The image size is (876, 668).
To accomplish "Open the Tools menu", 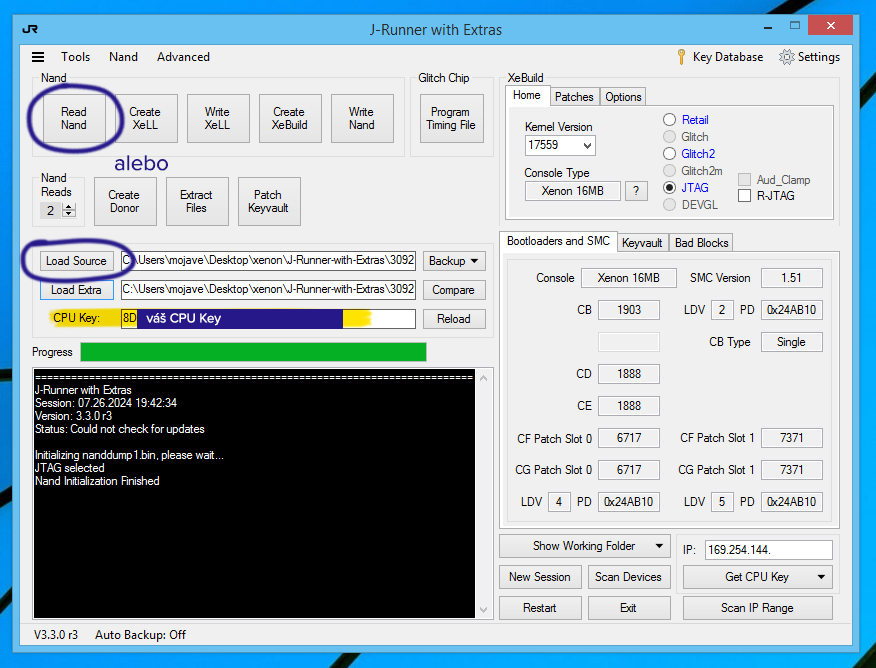I will [x=75, y=57].
